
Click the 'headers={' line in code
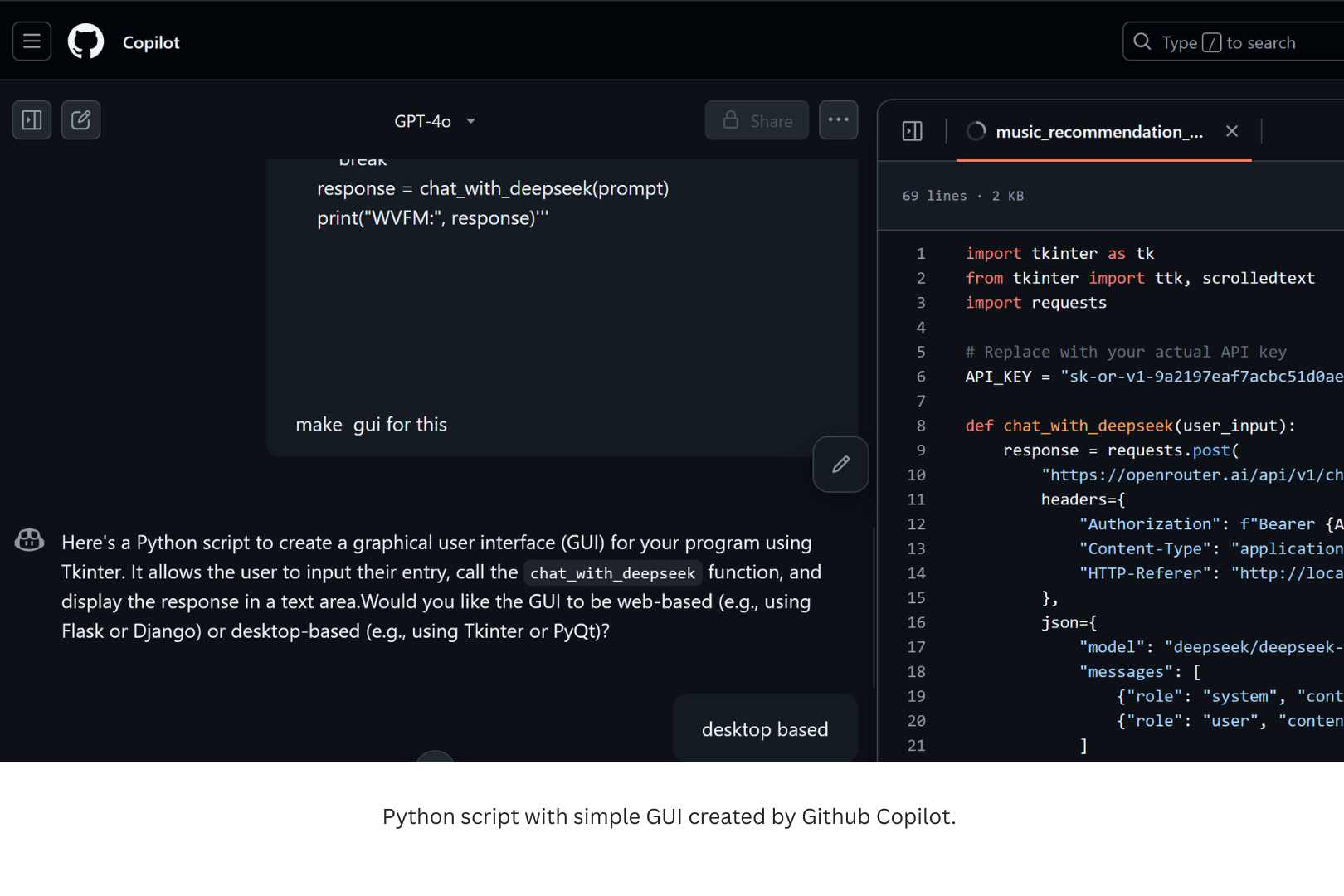(1083, 499)
